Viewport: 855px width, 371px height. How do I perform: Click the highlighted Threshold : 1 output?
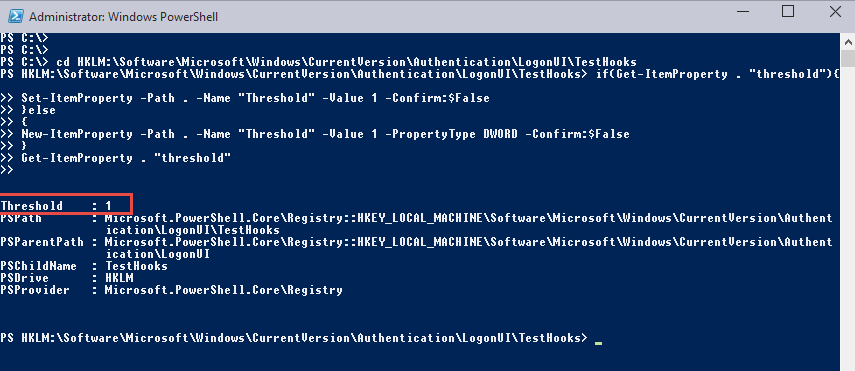tap(65, 205)
